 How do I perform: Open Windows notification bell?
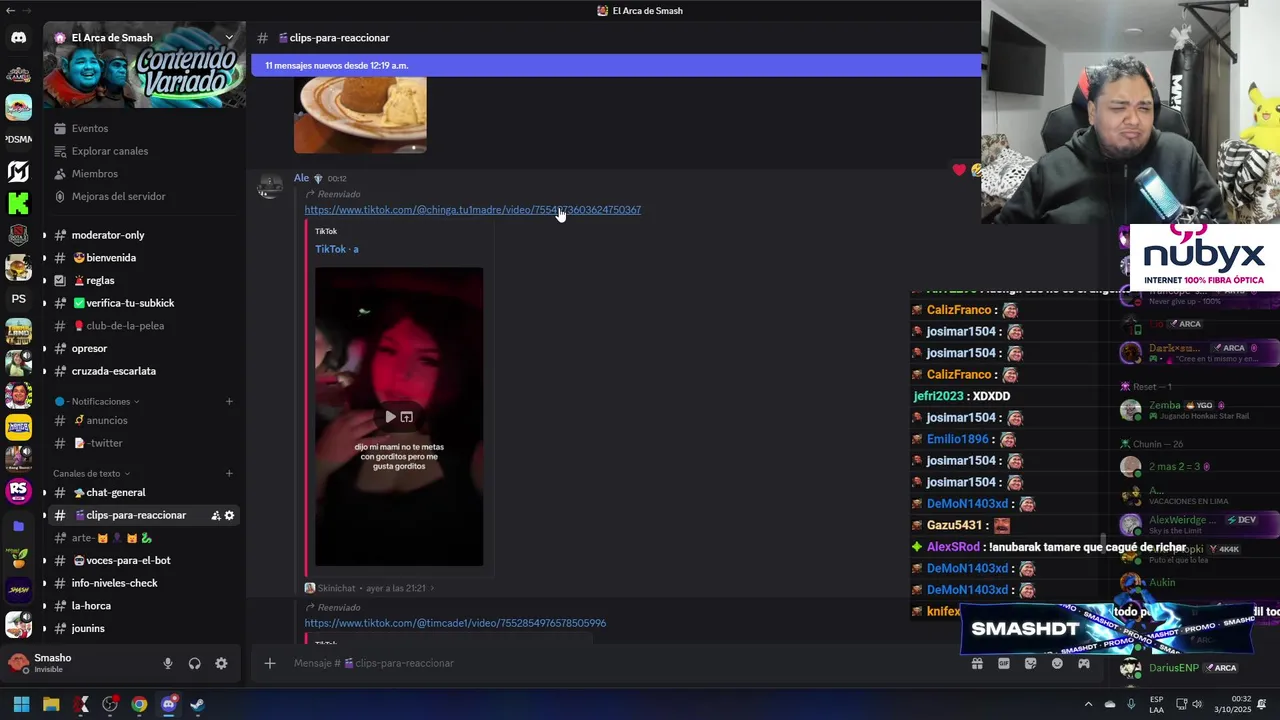click(x=1262, y=704)
